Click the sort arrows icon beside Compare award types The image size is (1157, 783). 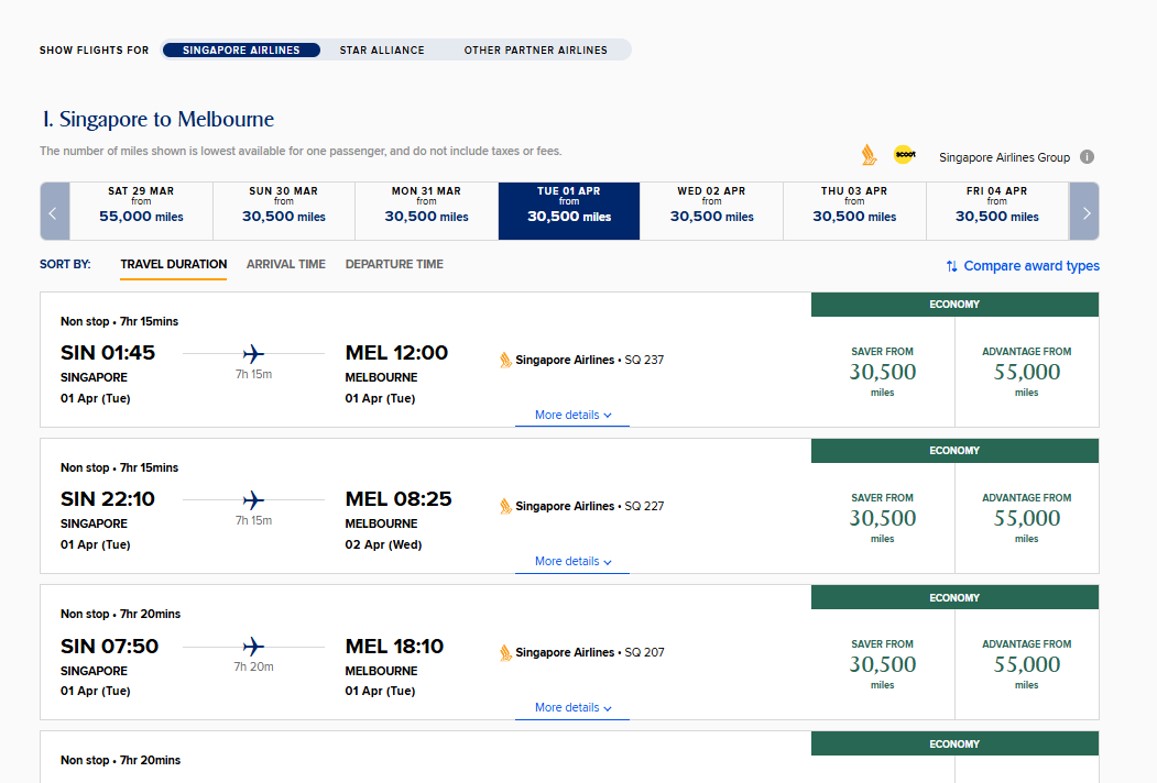click(x=952, y=266)
